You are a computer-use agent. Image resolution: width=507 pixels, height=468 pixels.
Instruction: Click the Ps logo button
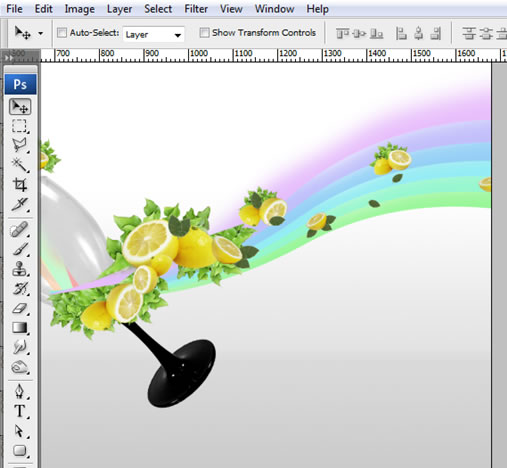pos(20,84)
